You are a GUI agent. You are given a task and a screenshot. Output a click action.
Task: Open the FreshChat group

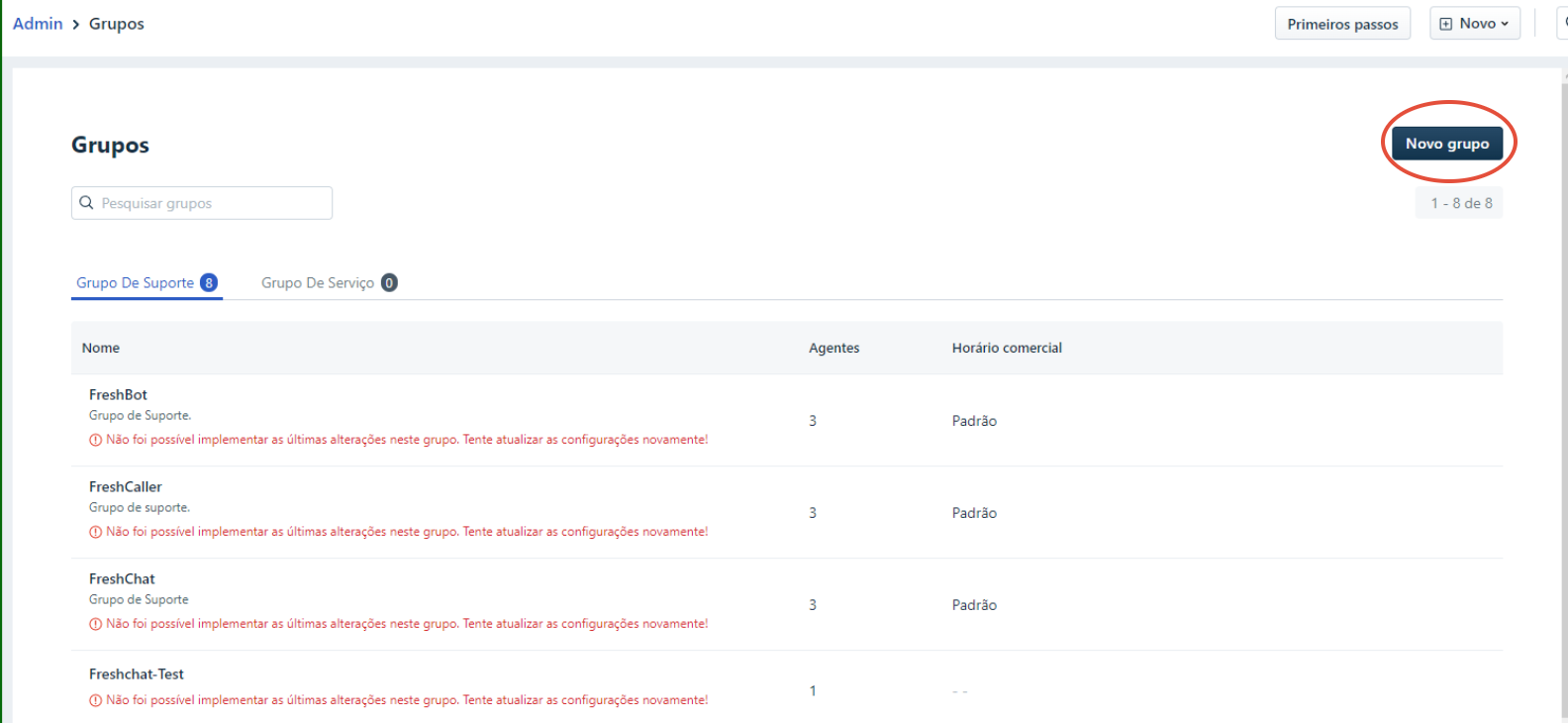click(122, 579)
